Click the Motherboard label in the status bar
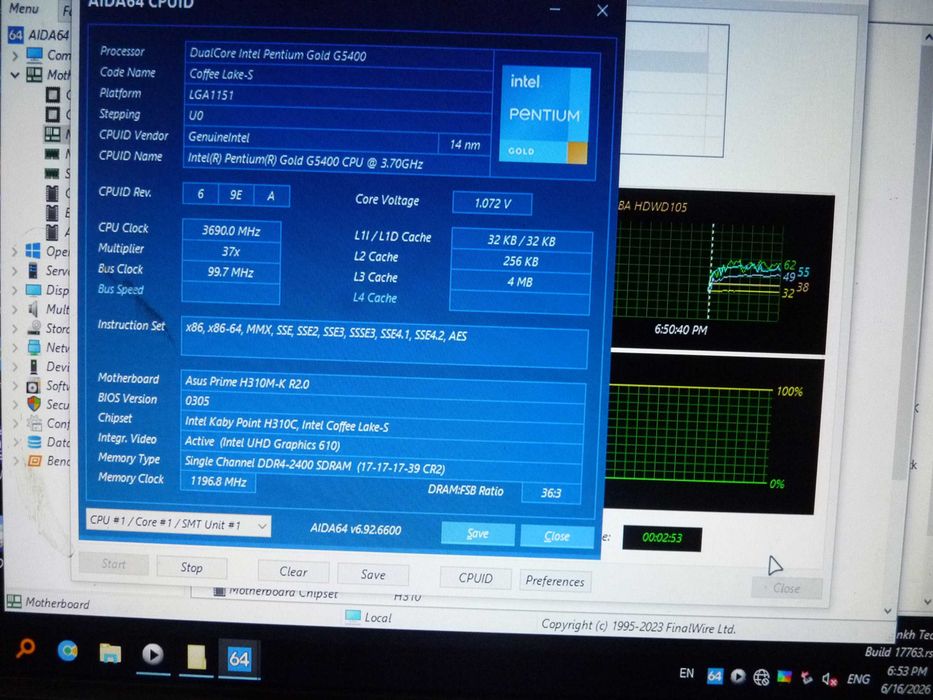Viewport: 933px width, 700px height. [57, 603]
